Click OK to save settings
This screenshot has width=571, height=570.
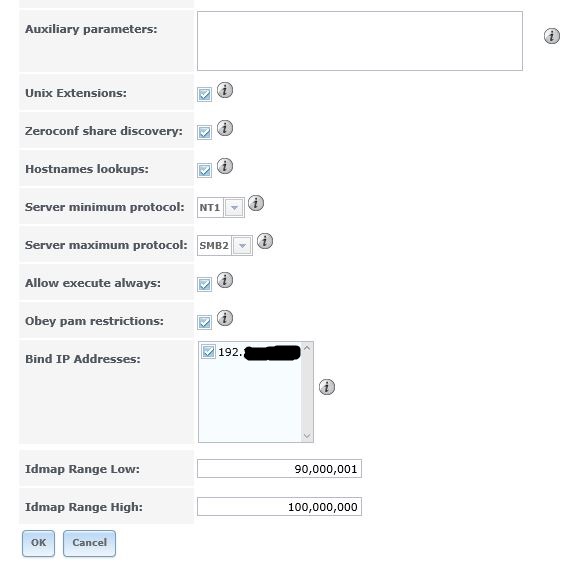coord(38,543)
